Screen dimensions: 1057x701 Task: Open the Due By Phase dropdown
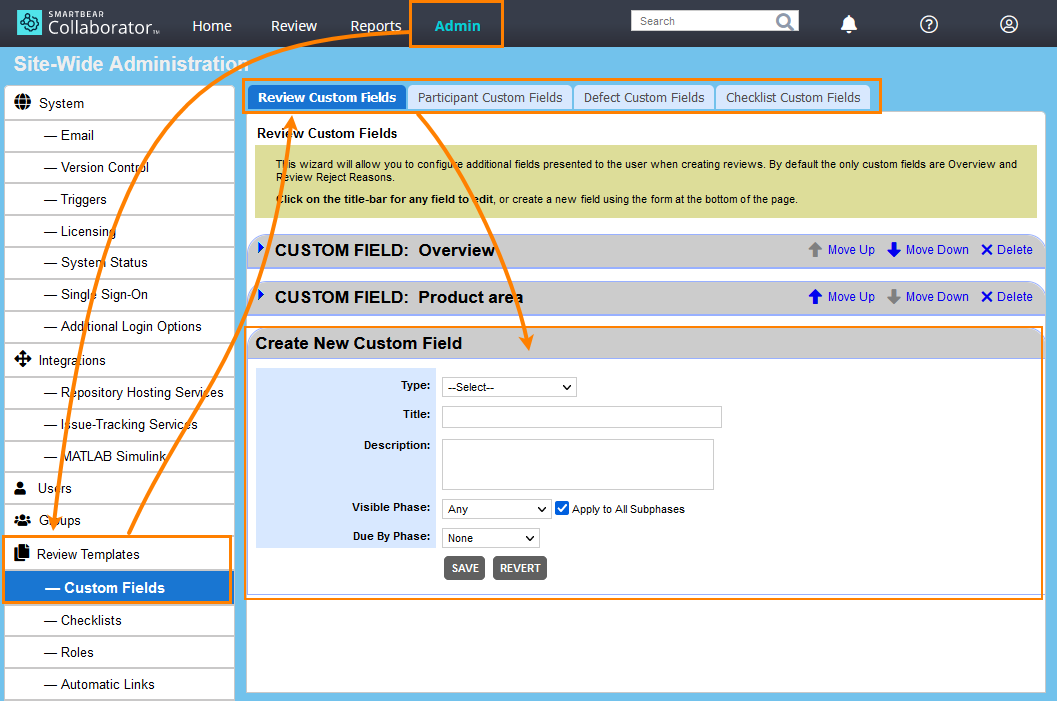pos(490,538)
